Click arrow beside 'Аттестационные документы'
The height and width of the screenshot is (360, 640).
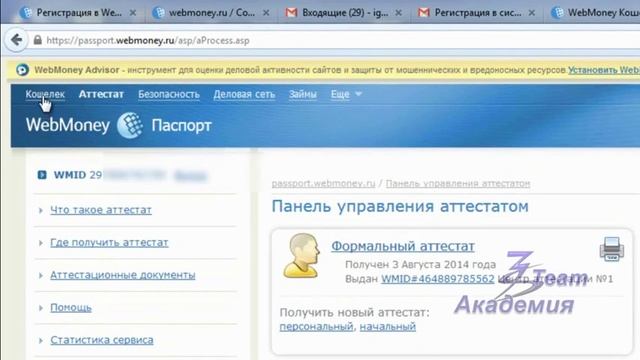[41, 276]
